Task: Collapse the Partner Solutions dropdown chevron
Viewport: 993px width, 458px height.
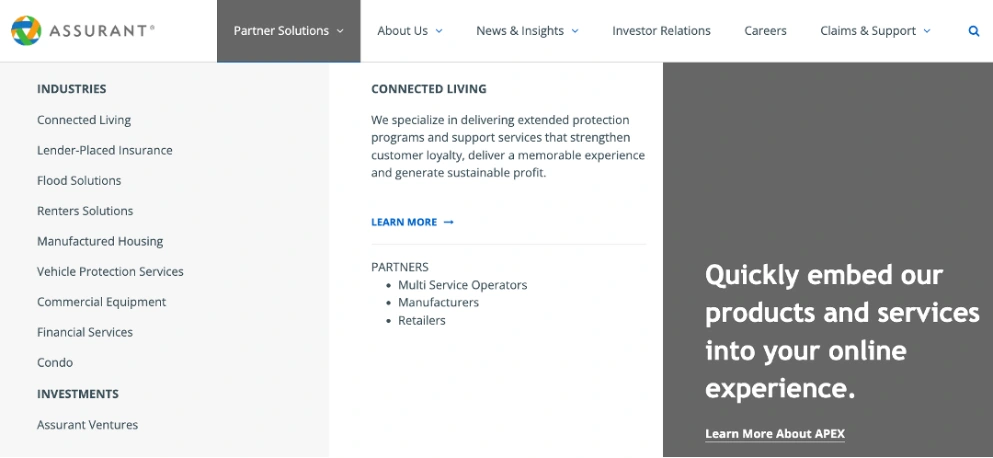Action: [x=340, y=31]
